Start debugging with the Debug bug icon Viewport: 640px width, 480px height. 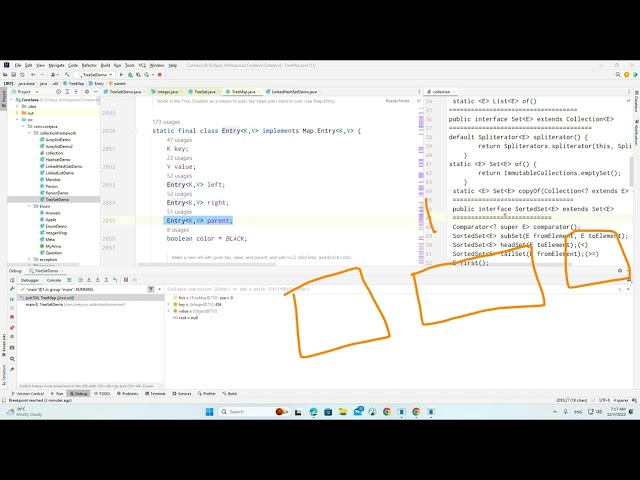click(130, 75)
